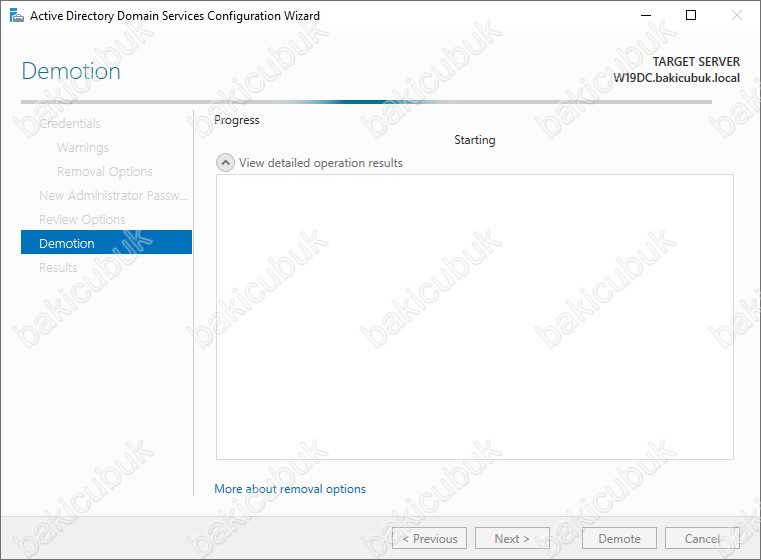Click inside the detailed operation results box

coord(475,317)
